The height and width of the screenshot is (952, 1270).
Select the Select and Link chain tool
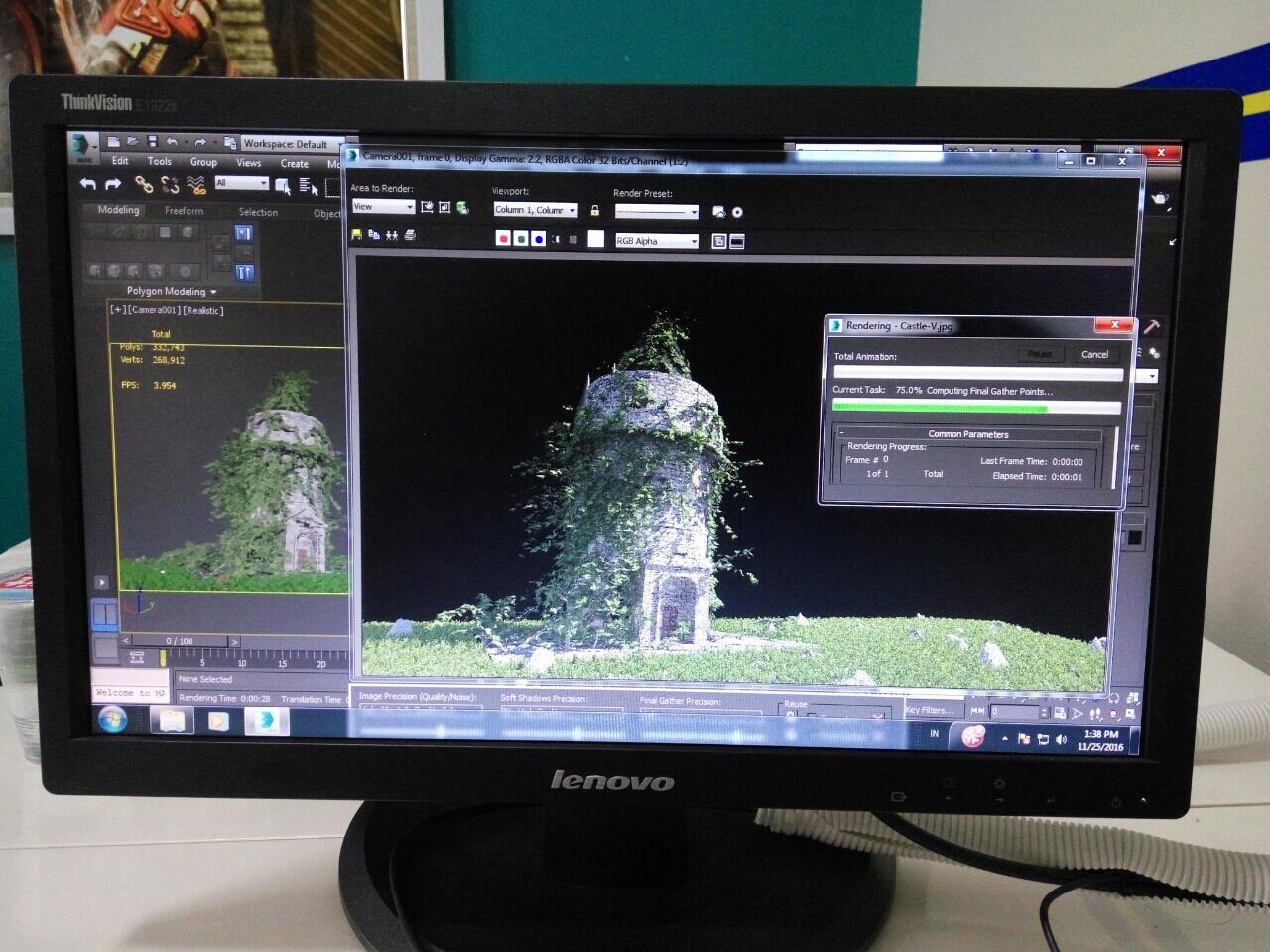[144, 183]
